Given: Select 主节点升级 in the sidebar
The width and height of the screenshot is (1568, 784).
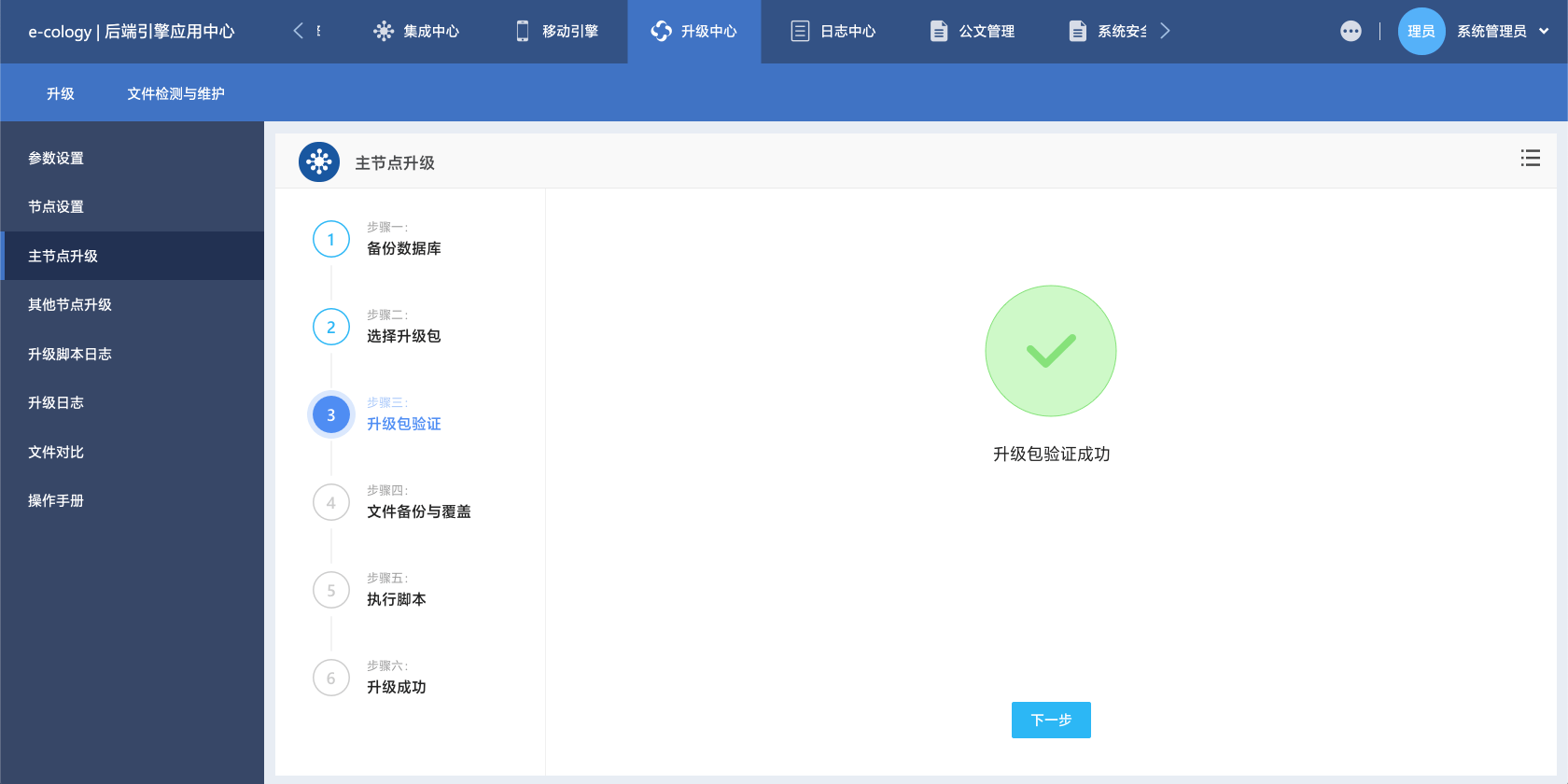Looking at the screenshot, I should [132, 256].
